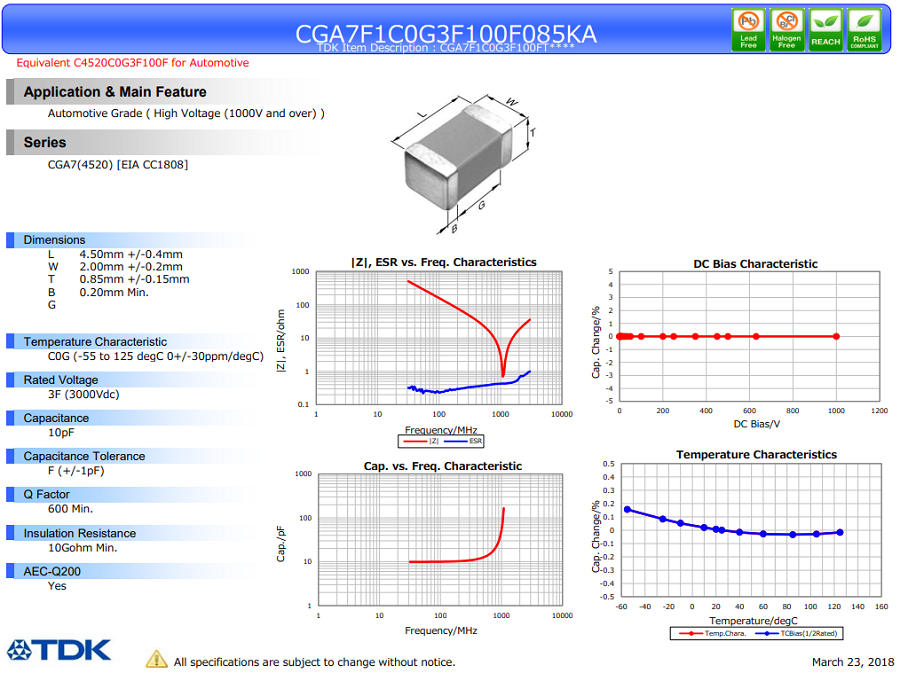Select the Temperature/degC axis label

click(753, 621)
